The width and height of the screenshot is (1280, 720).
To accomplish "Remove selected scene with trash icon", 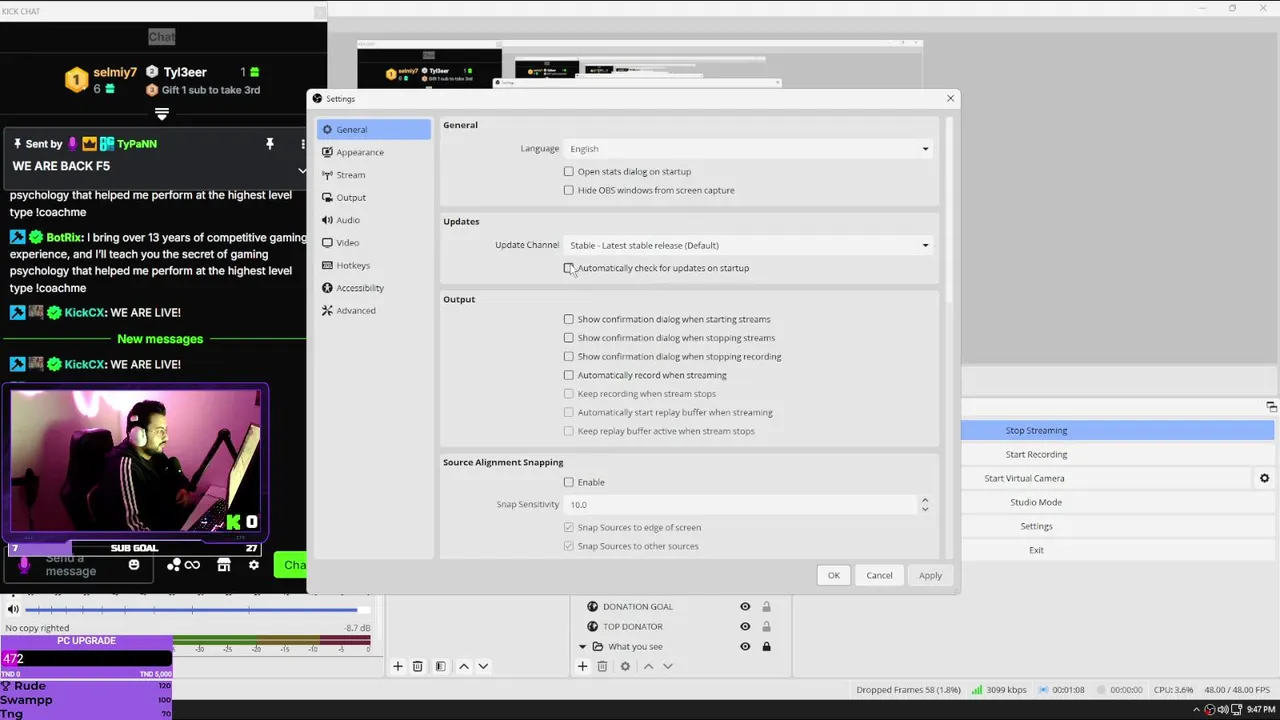I will [x=418, y=666].
